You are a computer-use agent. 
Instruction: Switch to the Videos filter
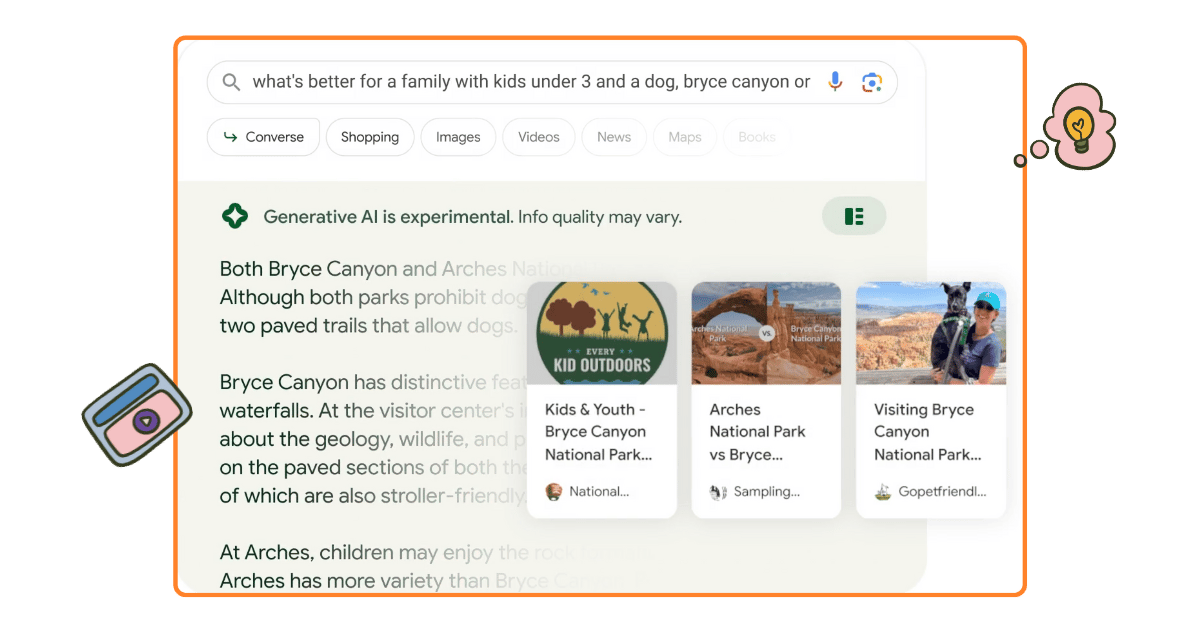(539, 137)
